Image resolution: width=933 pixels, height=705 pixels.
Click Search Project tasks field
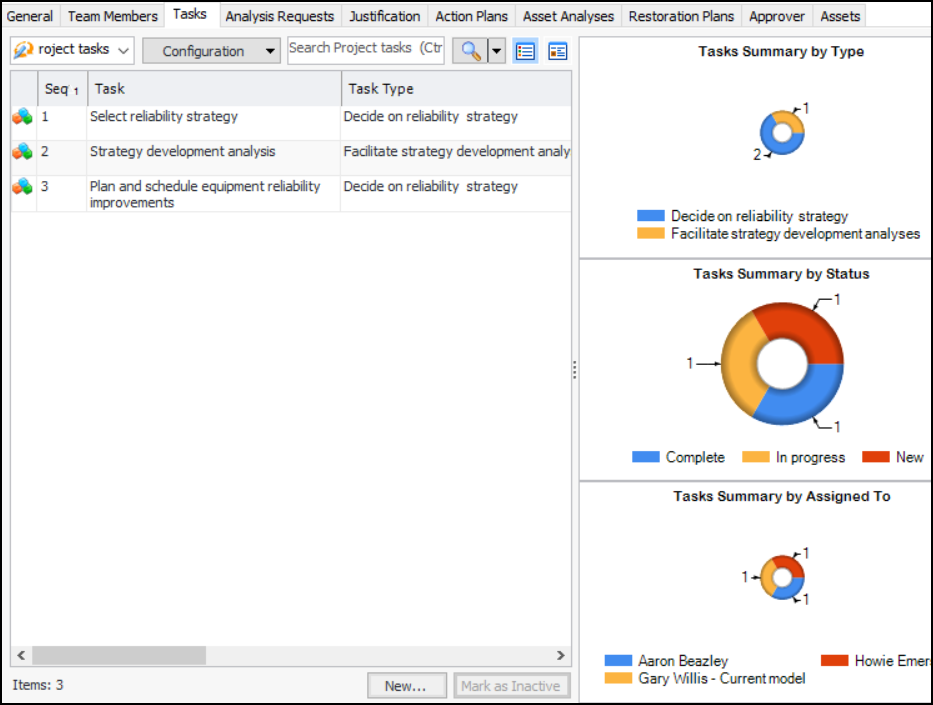[x=365, y=50]
